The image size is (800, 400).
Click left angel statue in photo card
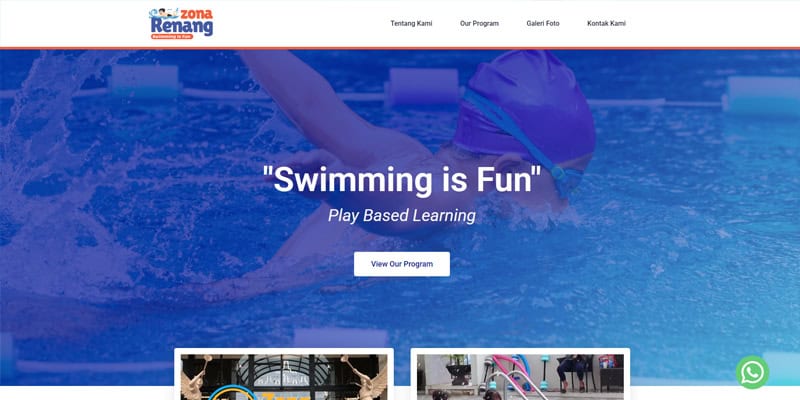pyautogui.click(x=196, y=378)
